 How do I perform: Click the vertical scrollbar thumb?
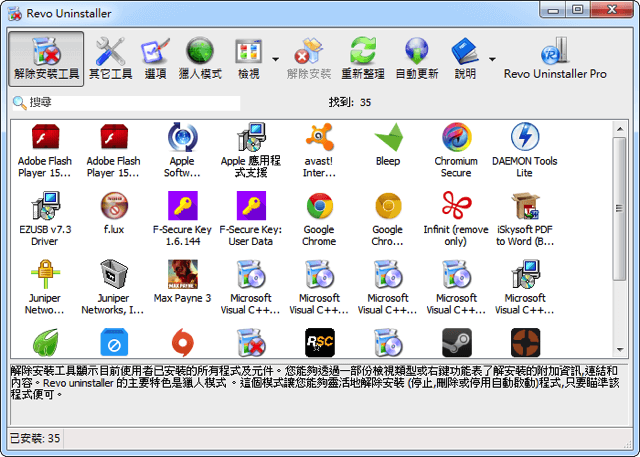(620, 209)
